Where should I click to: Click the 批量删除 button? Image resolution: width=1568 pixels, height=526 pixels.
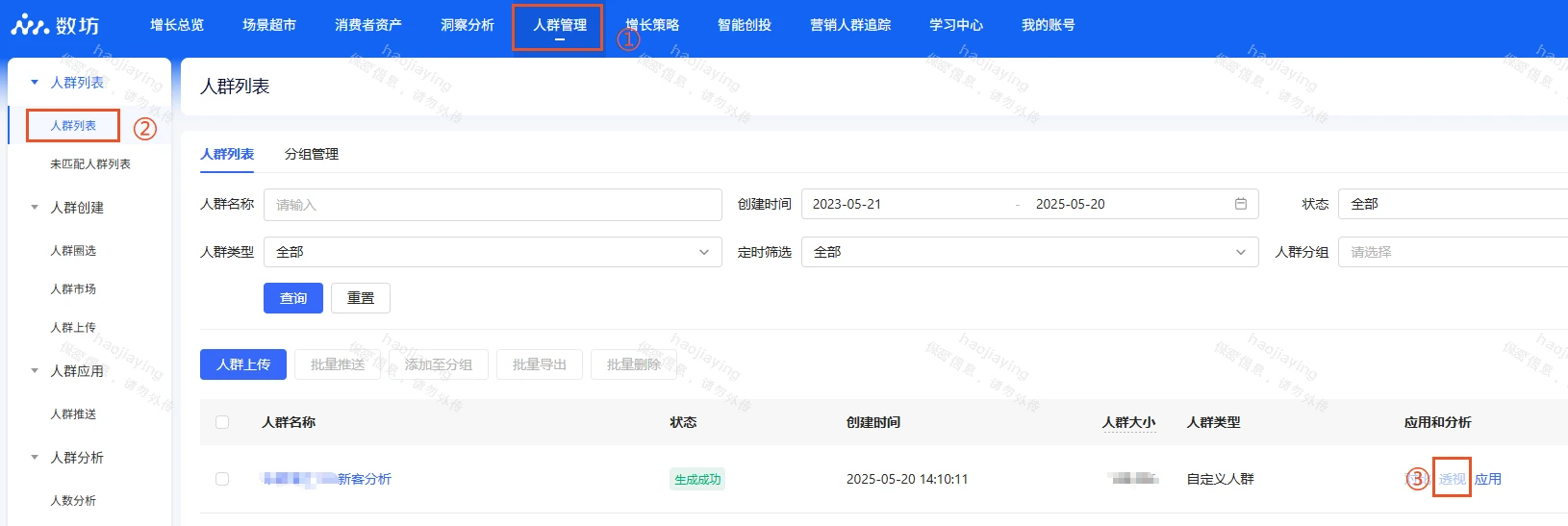(634, 364)
